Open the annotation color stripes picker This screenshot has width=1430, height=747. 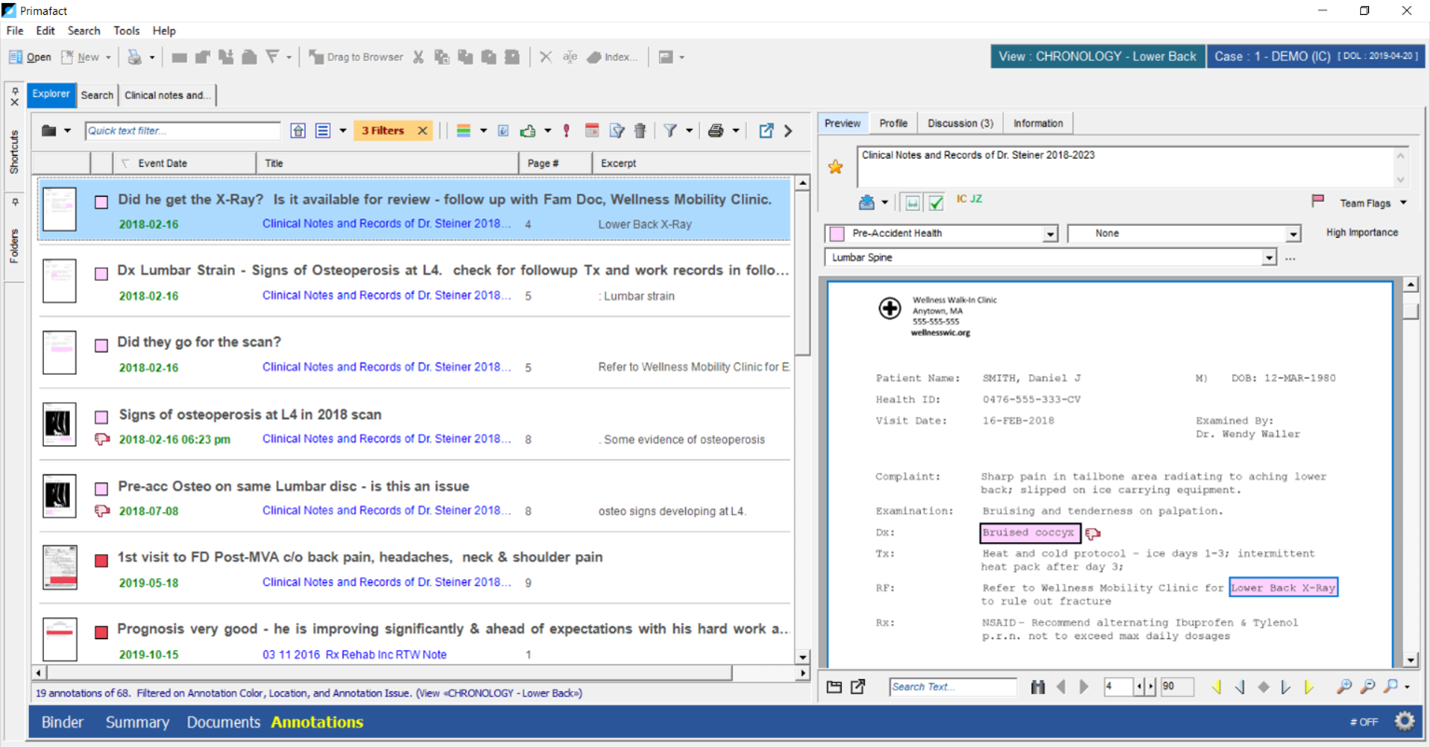464,131
